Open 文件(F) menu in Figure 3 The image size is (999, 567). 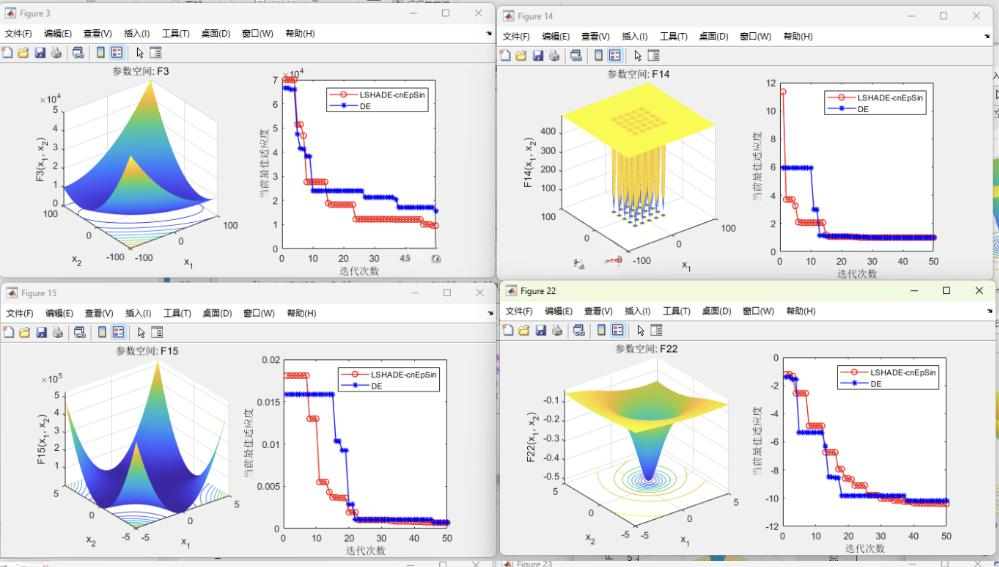click(x=18, y=34)
